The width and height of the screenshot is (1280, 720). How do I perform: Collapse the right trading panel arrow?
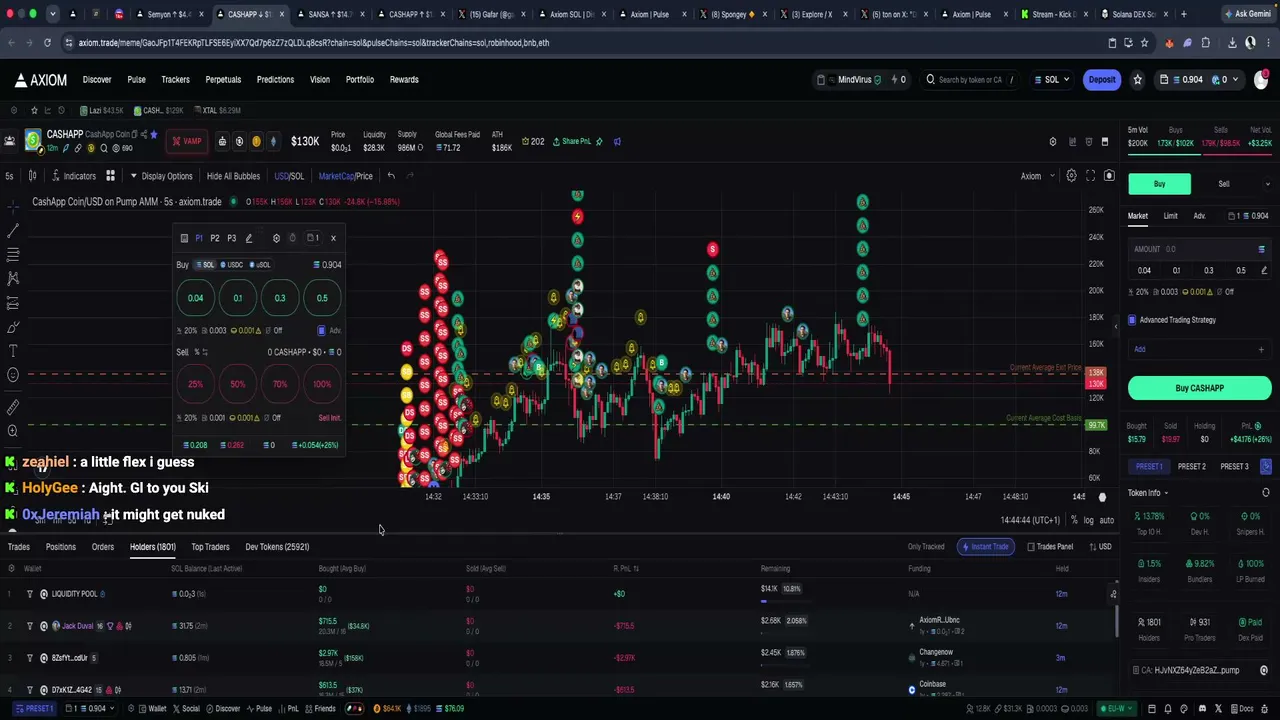(x=1116, y=326)
